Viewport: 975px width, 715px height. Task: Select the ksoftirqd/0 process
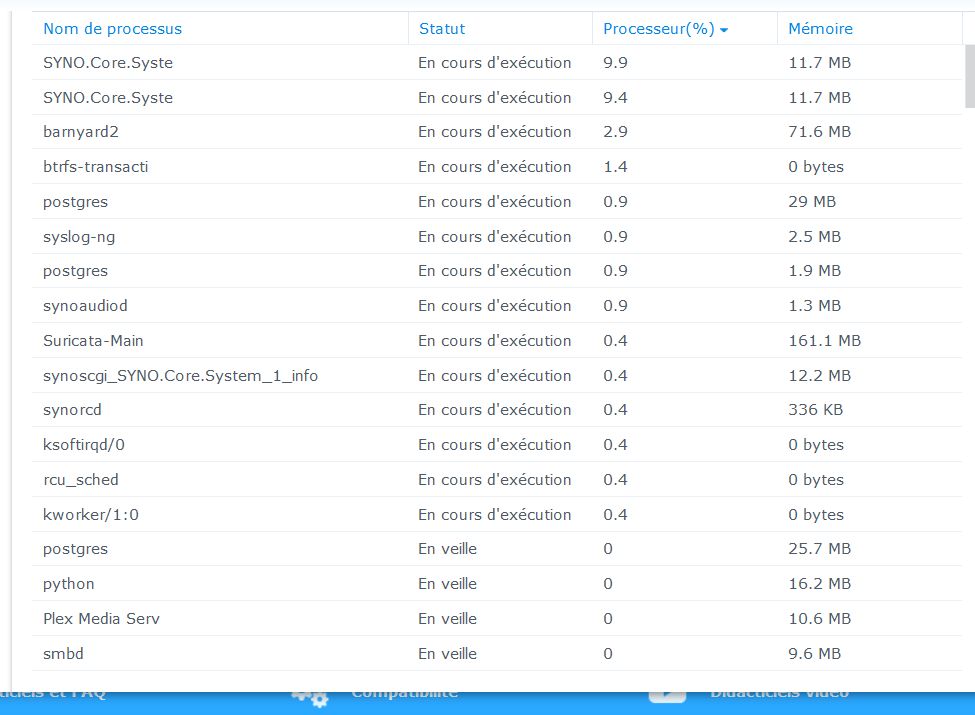(497, 445)
